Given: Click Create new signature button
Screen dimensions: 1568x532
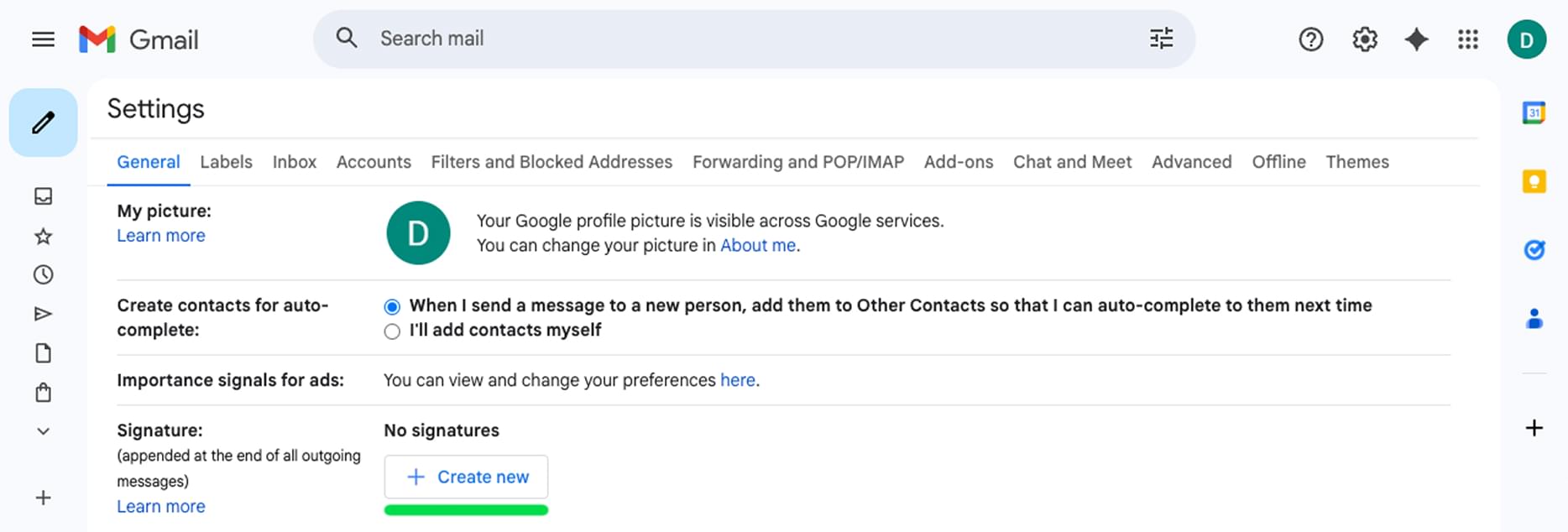Looking at the screenshot, I should pyautogui.click(x=466, y=477).
